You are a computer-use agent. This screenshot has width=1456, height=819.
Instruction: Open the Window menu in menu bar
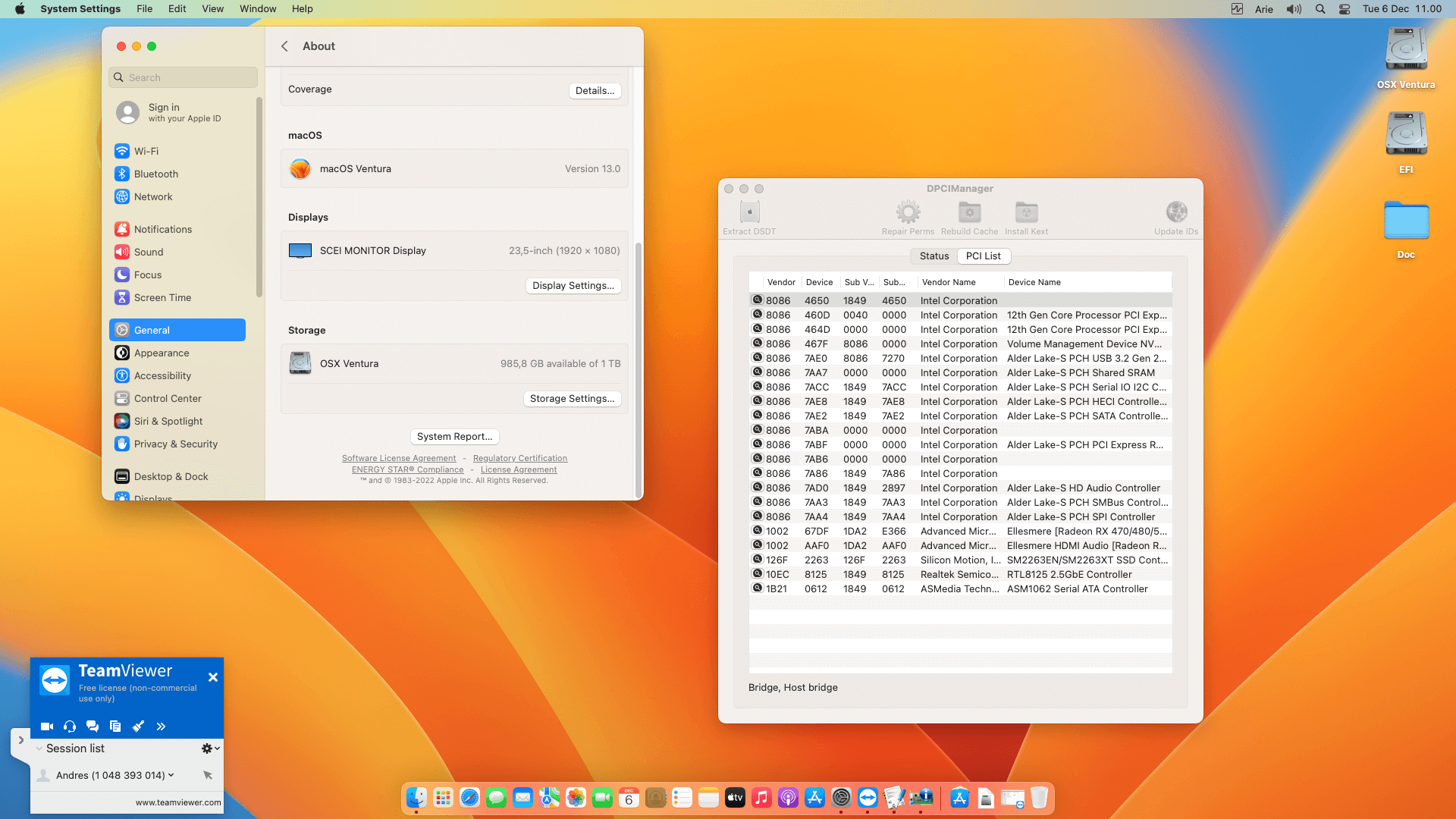click(258, 9)
